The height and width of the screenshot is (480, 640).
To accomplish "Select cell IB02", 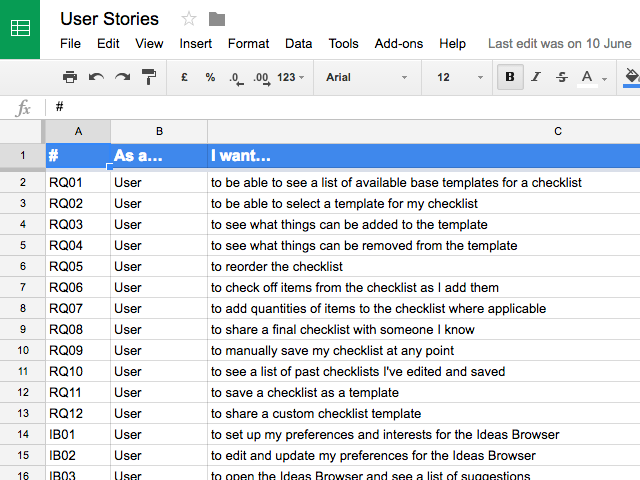I will [78, 456].
